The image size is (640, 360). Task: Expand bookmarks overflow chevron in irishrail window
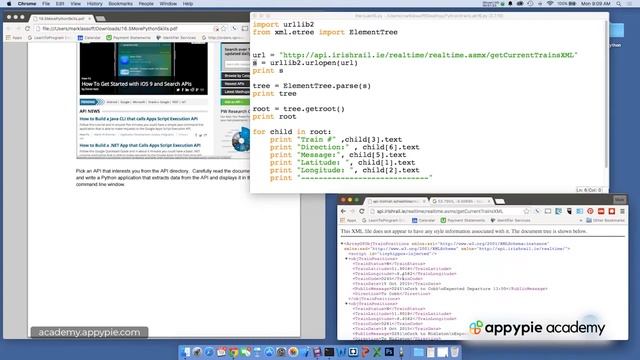580,220
